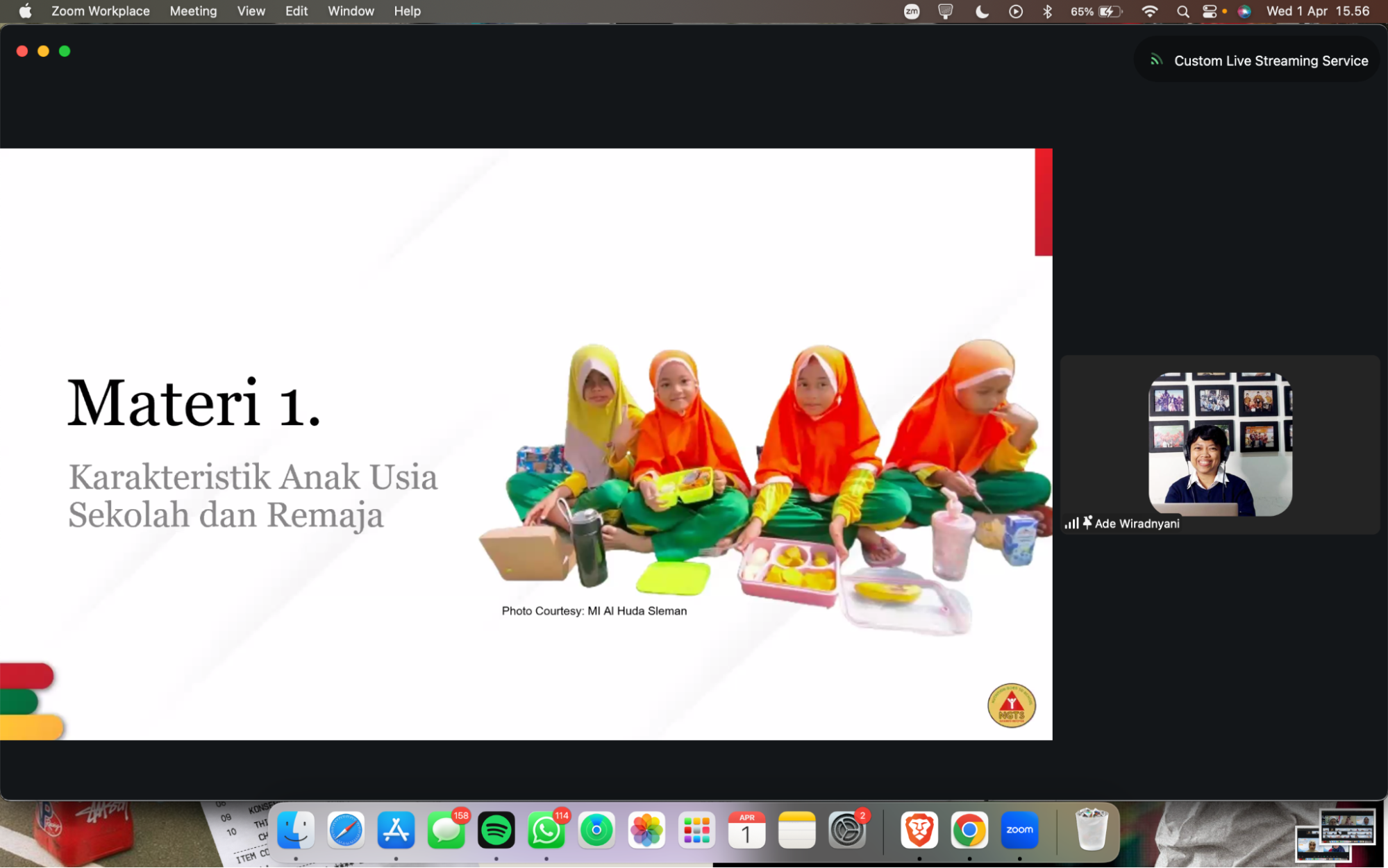
Task: Open the Apple menu
Action: [x=25, y=11]
